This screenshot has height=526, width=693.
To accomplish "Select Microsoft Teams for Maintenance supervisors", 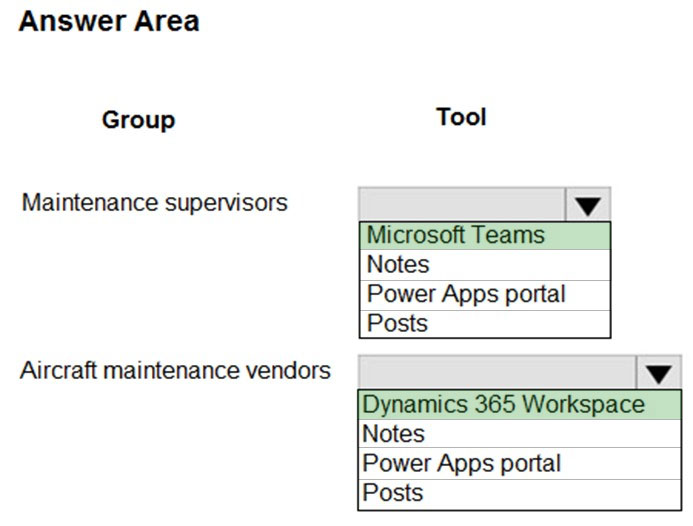I will click(x=485, y=236).
